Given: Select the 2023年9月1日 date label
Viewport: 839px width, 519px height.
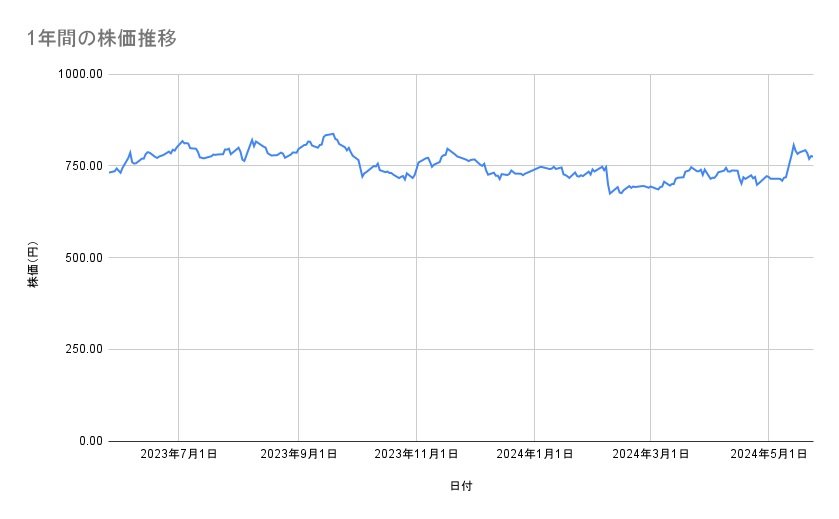Looking at the screenshot, I should pos(298,455).
